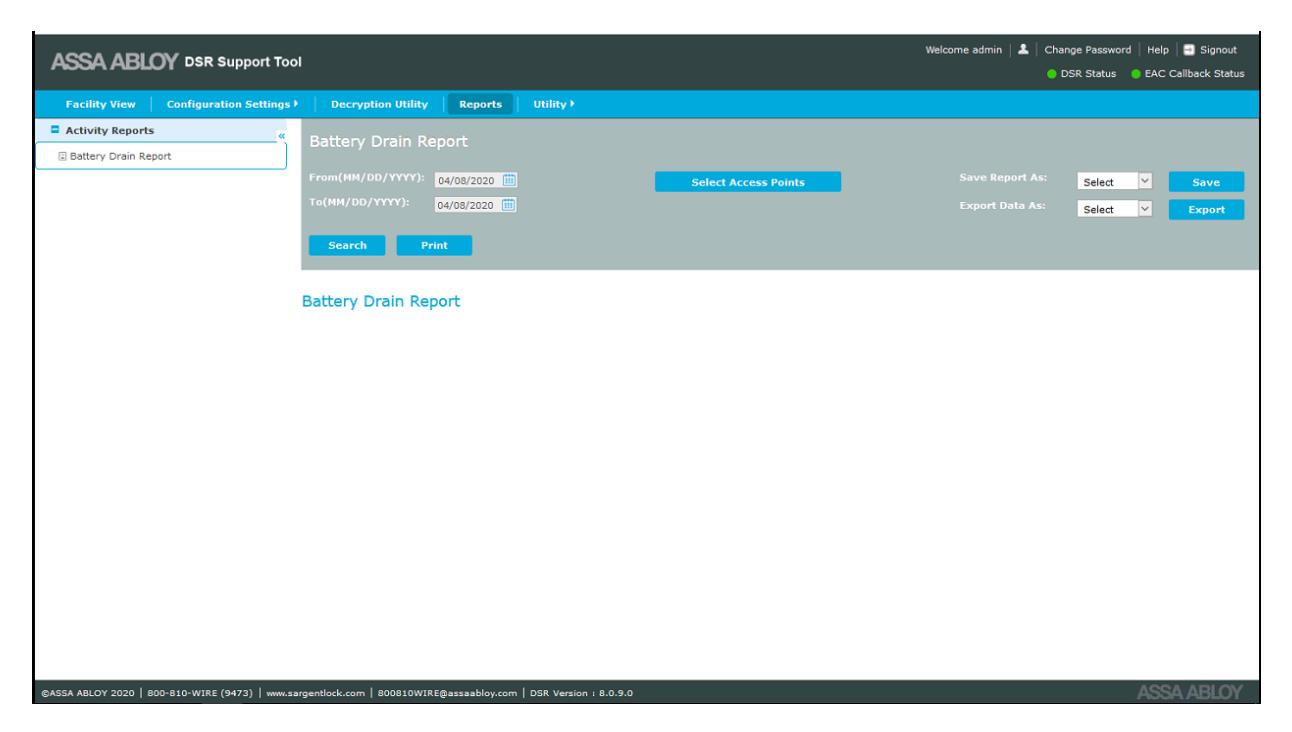
Task: Click the Select Access Points button
Action: 748,182
